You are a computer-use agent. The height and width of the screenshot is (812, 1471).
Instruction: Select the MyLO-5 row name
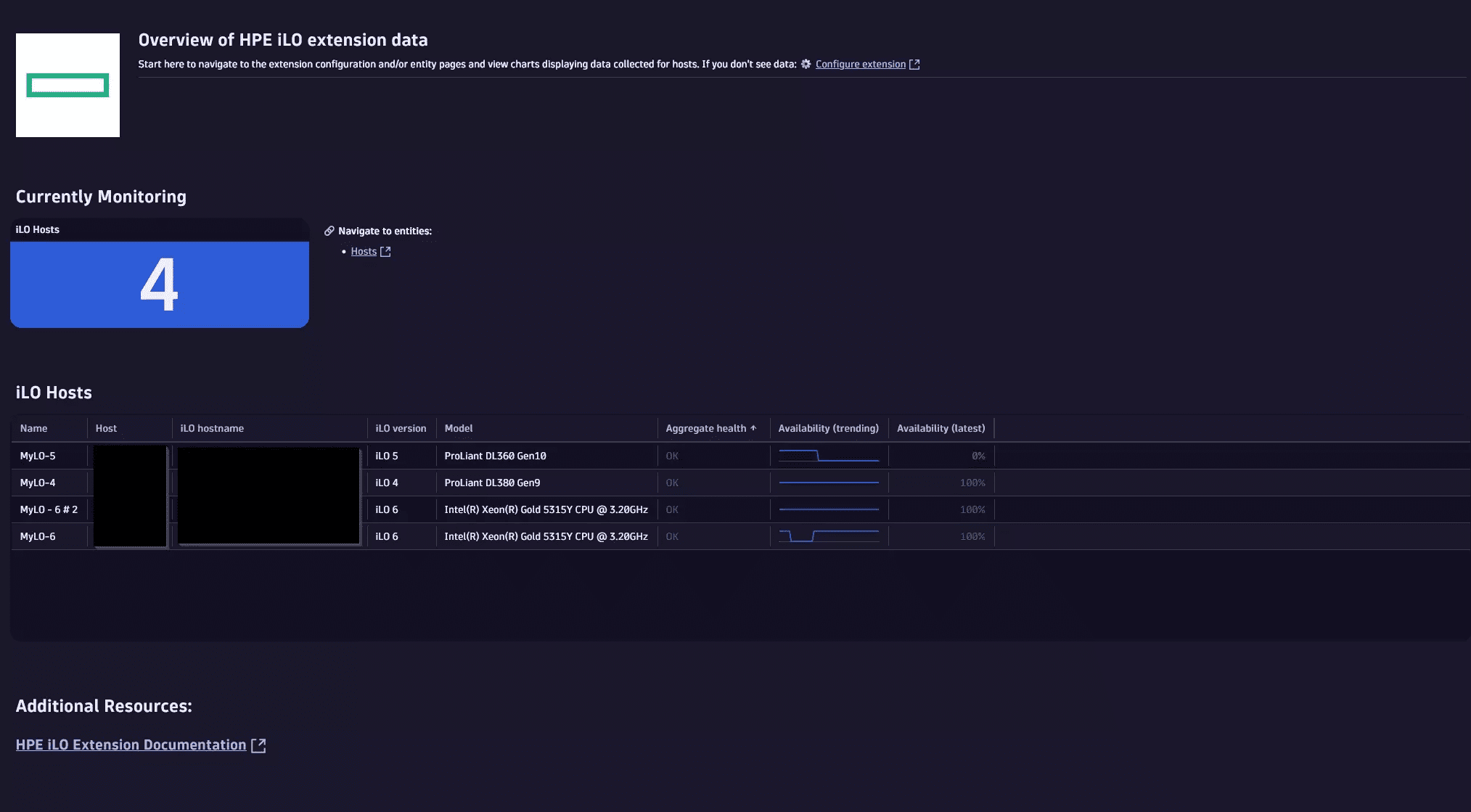[x=38, y=456]
